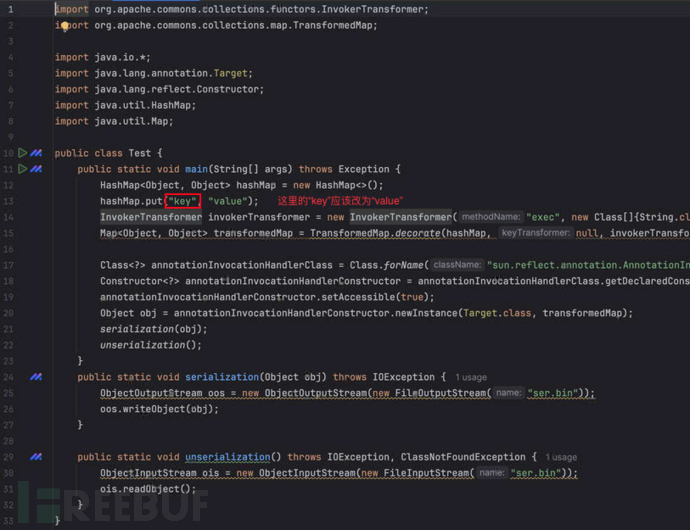
Task: Click gutter marker beside serialization method
Action: tap(36, 377)
